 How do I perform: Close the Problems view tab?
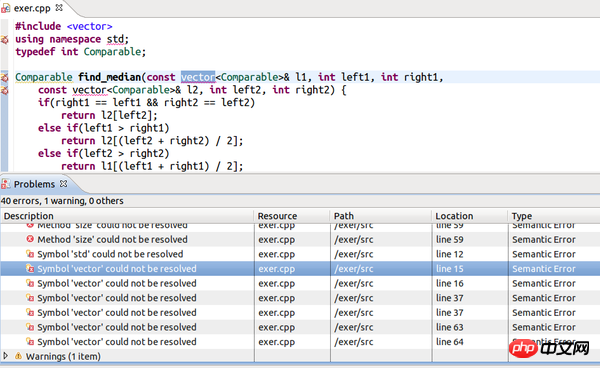click(x=64, y=184)
